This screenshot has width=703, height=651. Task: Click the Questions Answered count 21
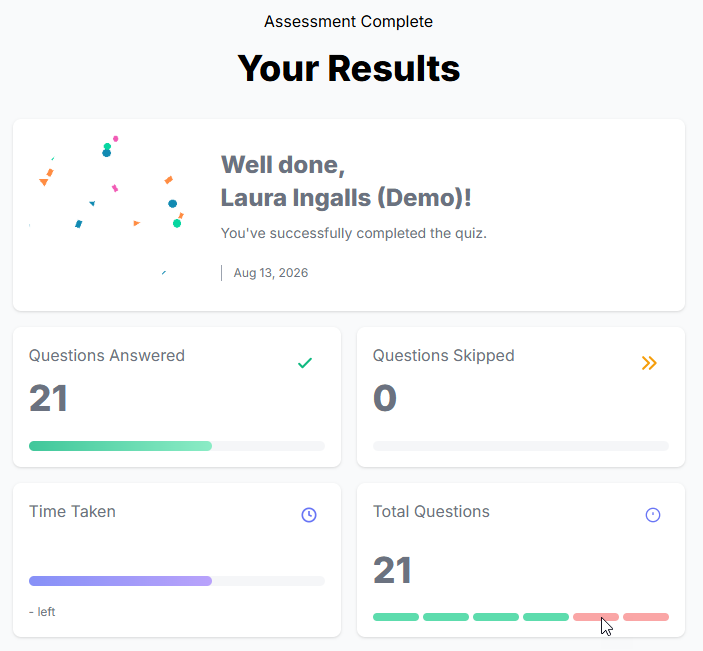click(x=48, y=398)
